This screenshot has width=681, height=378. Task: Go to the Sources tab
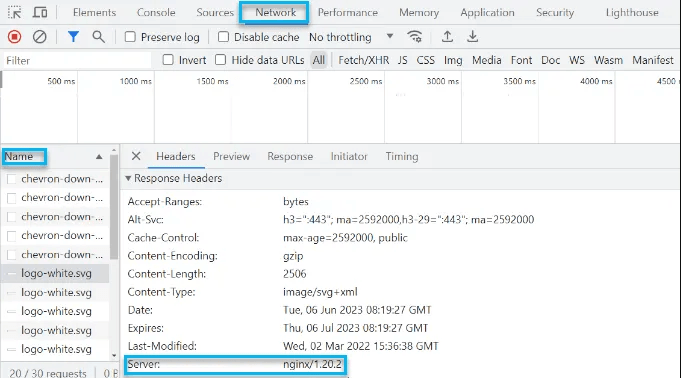point(215,13)
